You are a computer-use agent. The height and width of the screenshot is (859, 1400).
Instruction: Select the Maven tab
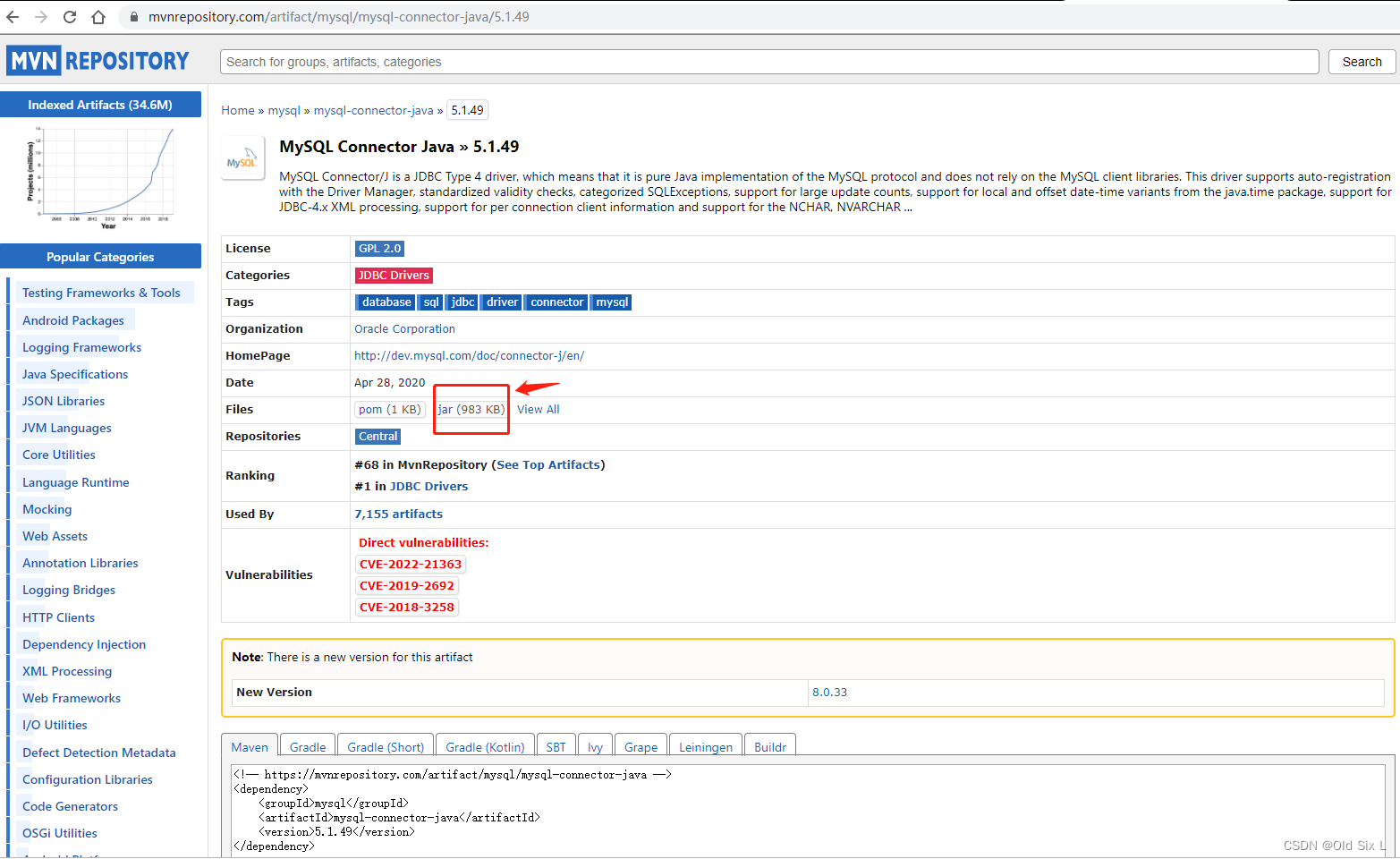250,747
